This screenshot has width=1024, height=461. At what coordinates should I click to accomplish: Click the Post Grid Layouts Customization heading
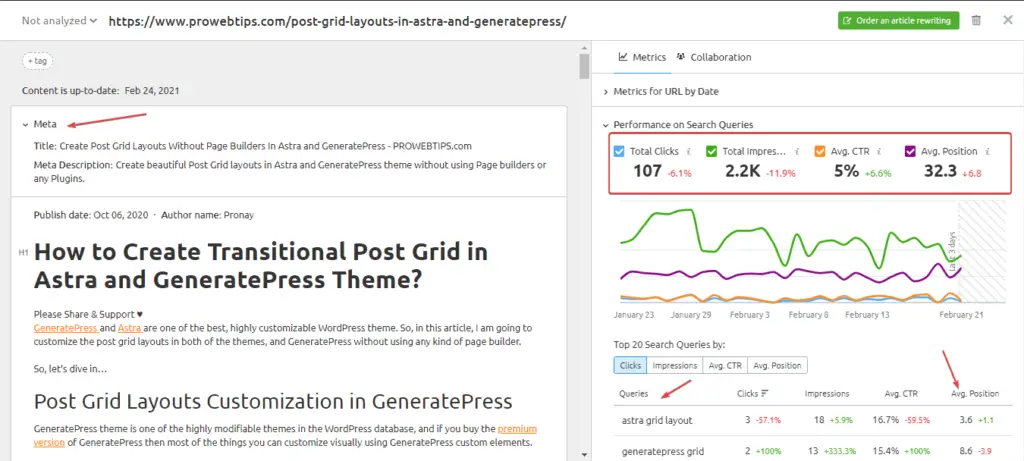coord(273,400)
